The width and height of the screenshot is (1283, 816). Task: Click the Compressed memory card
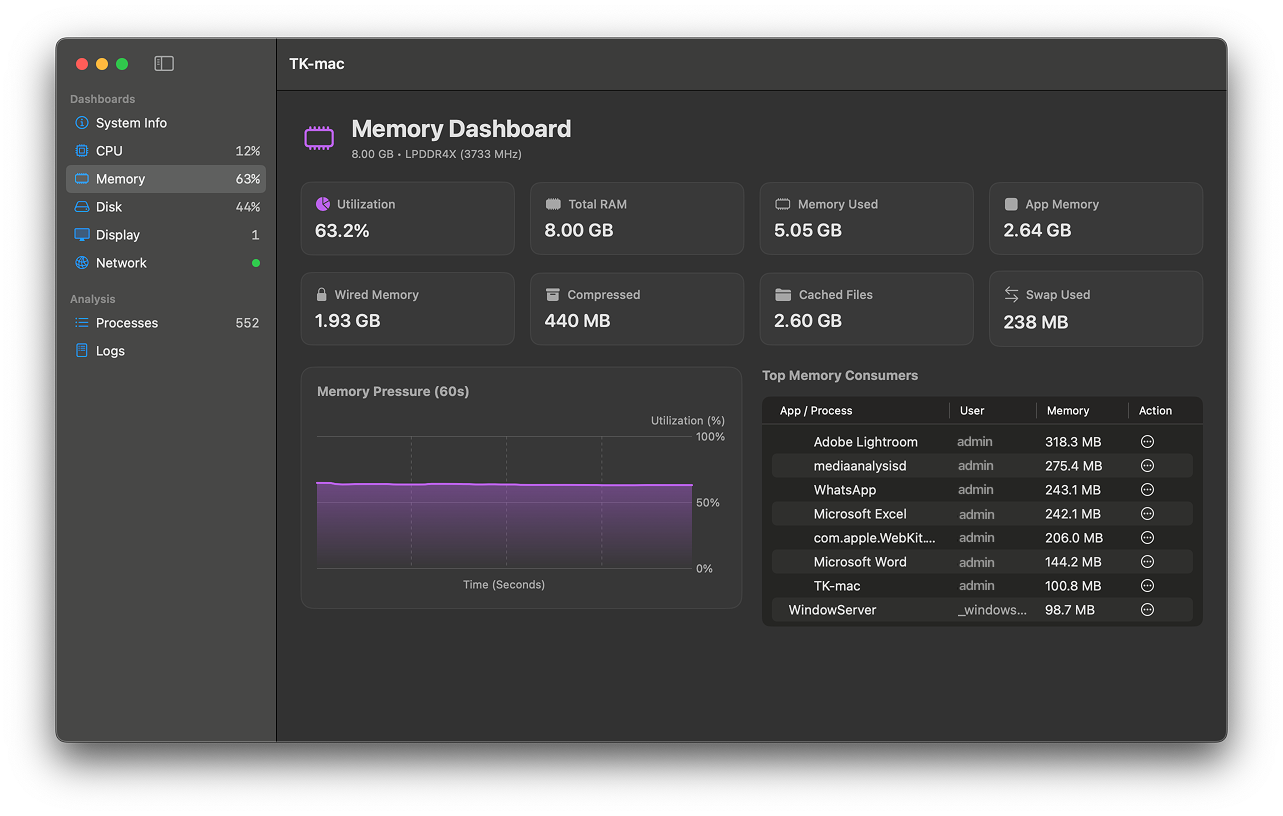637,308
